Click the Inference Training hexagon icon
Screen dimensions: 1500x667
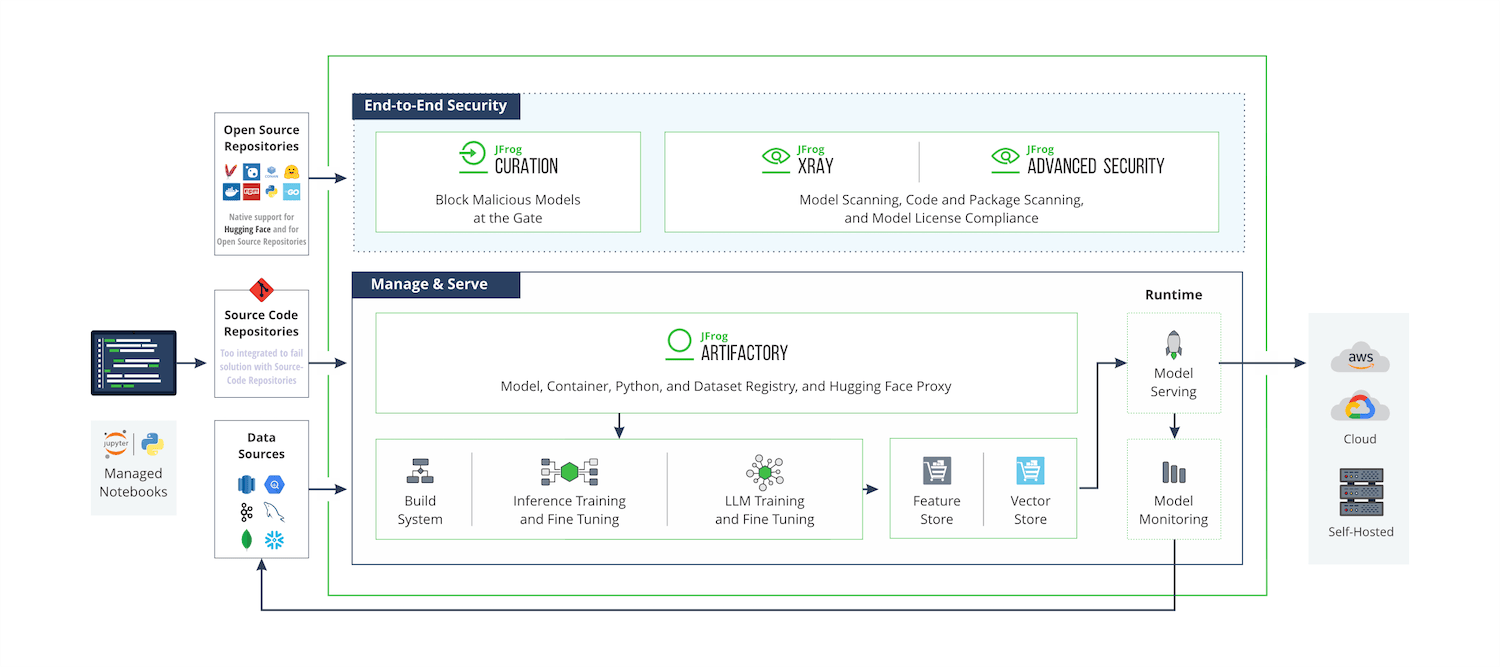(x=569, y=471)
